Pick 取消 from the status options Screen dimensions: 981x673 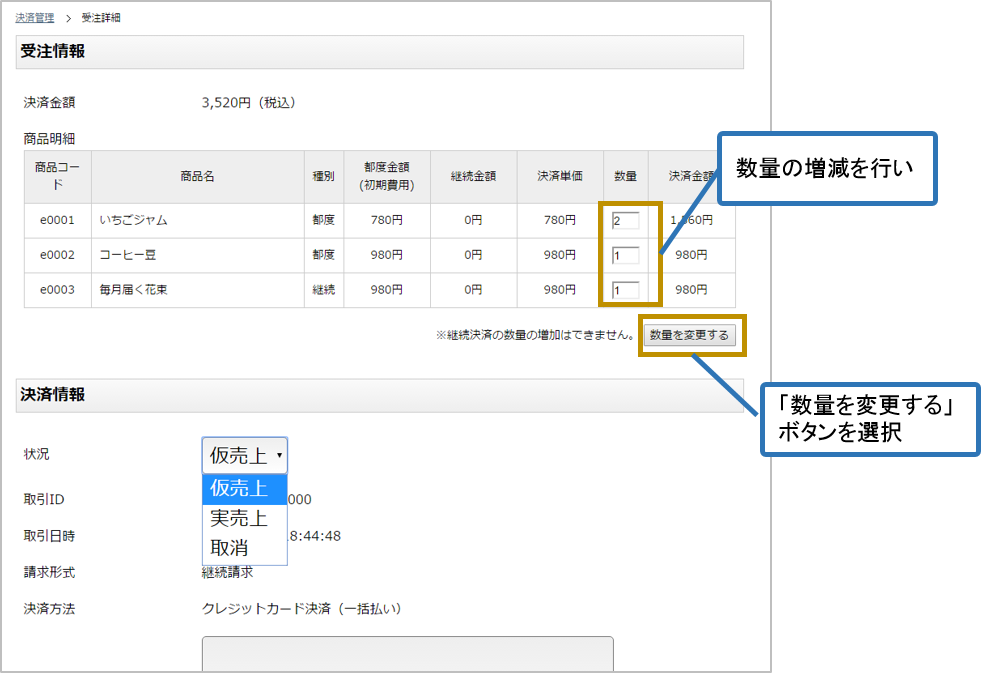click(230, 548)
